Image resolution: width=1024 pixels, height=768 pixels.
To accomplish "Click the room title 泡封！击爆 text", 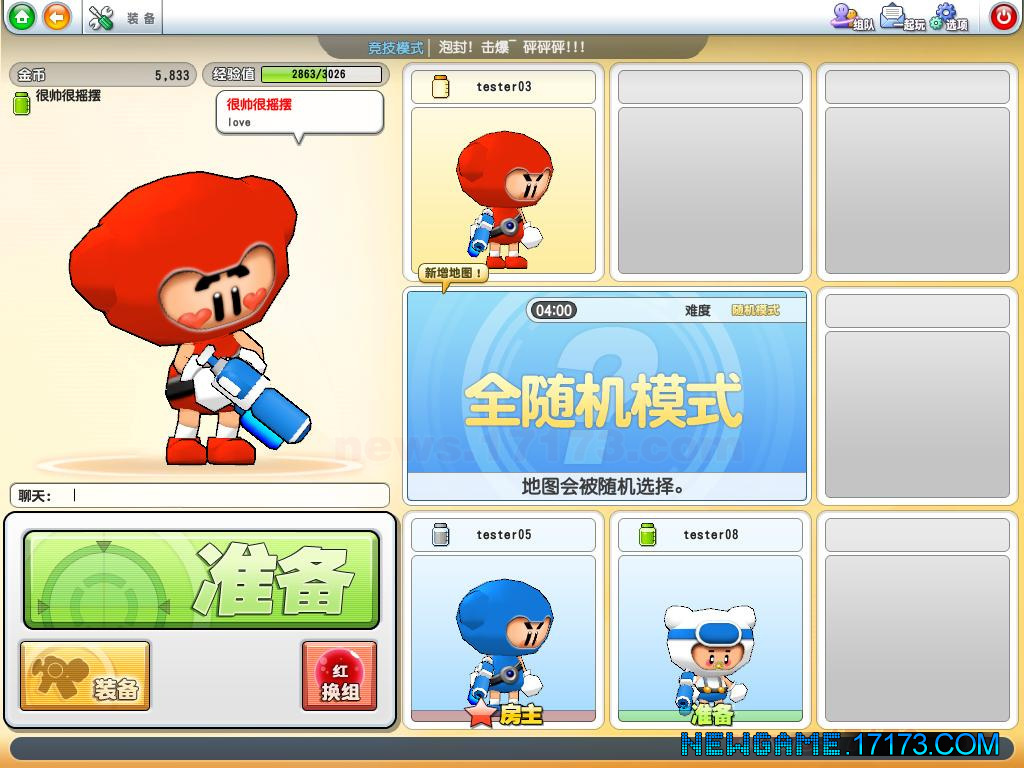I will click(x=511, y=48).
